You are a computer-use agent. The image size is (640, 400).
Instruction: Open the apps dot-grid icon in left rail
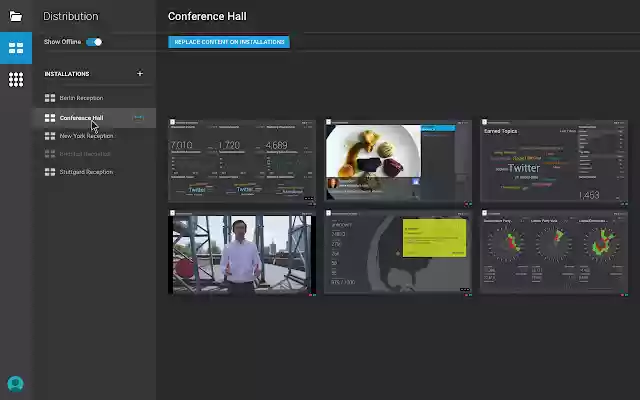coord(15,79)
